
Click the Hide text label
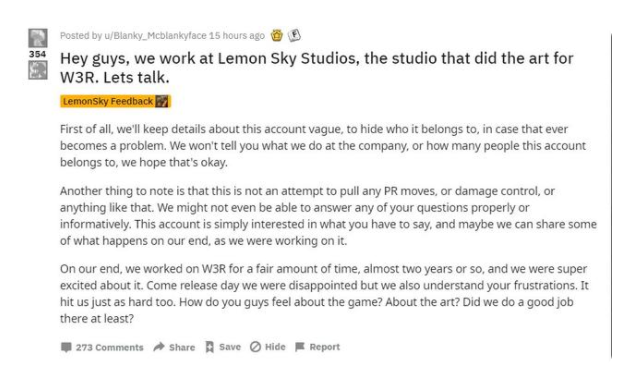275,347
